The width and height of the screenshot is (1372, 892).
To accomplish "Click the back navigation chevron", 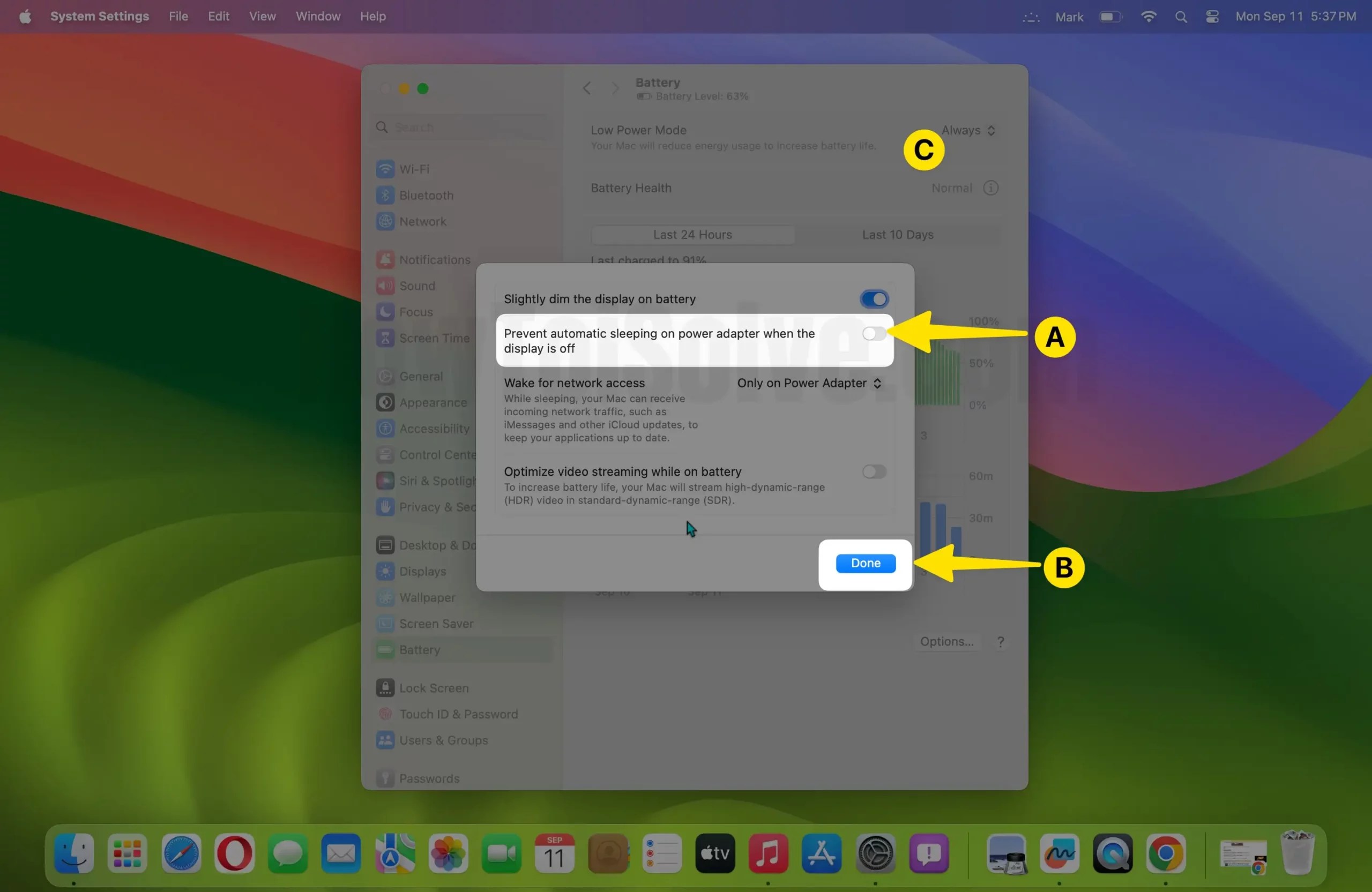I will click(586, 88).
